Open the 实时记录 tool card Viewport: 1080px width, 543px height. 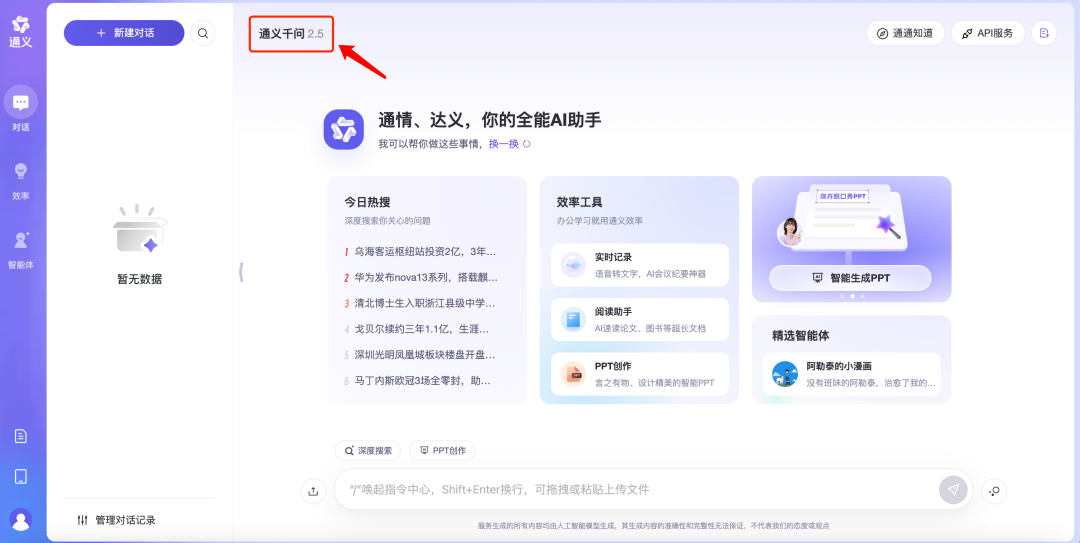point(640,265)
